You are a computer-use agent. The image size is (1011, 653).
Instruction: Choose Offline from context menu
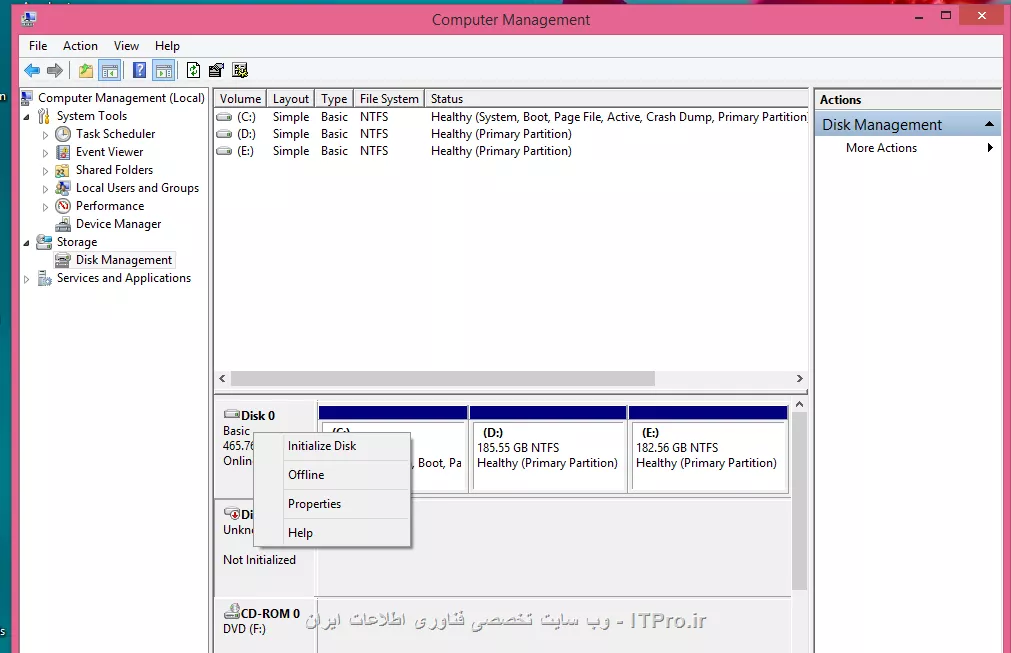tap(332, 475)
